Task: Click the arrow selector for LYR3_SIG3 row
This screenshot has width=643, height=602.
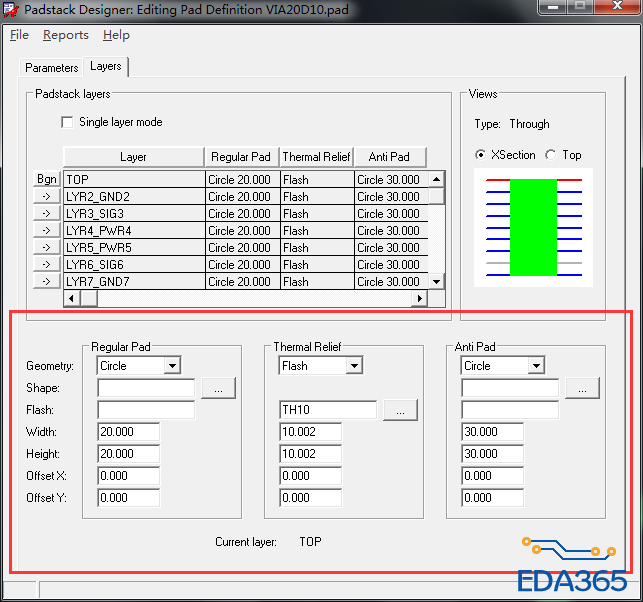Action: click(x=47, y=214)
